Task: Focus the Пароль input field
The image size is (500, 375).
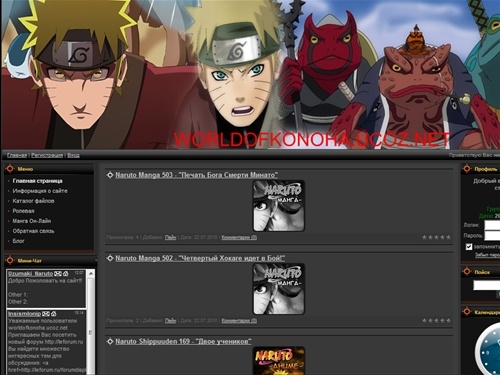Action: coord(492,236)
